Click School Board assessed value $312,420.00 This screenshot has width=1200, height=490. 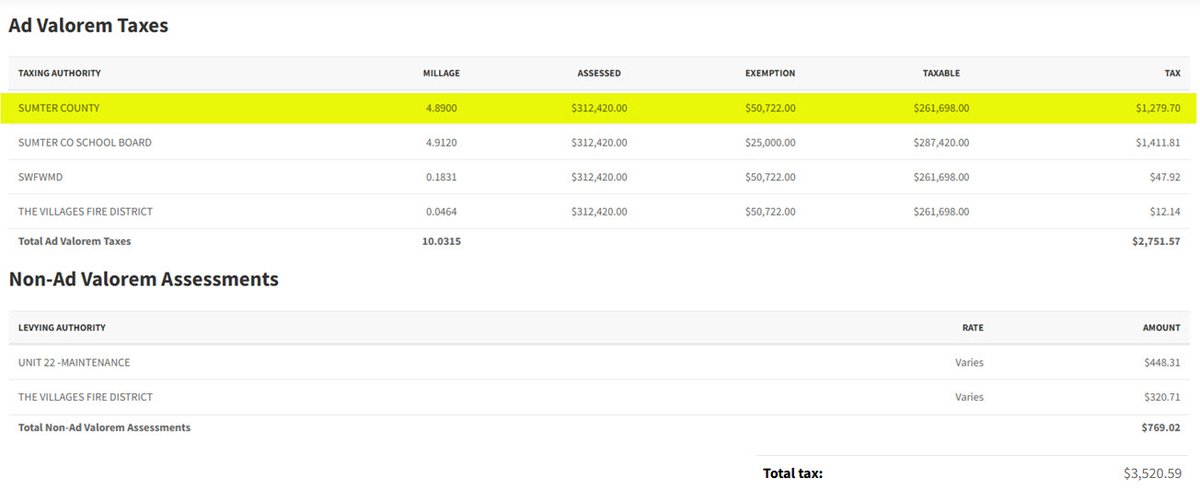599,143
